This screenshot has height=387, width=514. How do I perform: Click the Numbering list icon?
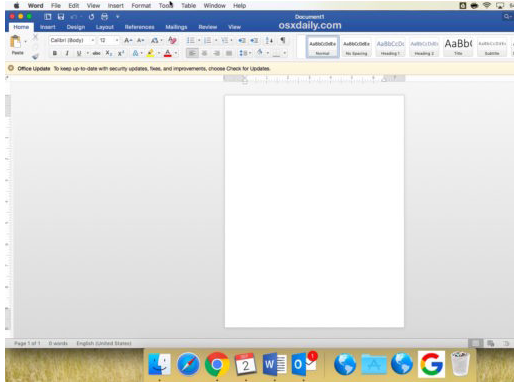pyautogui.click(x=207, y=40)
